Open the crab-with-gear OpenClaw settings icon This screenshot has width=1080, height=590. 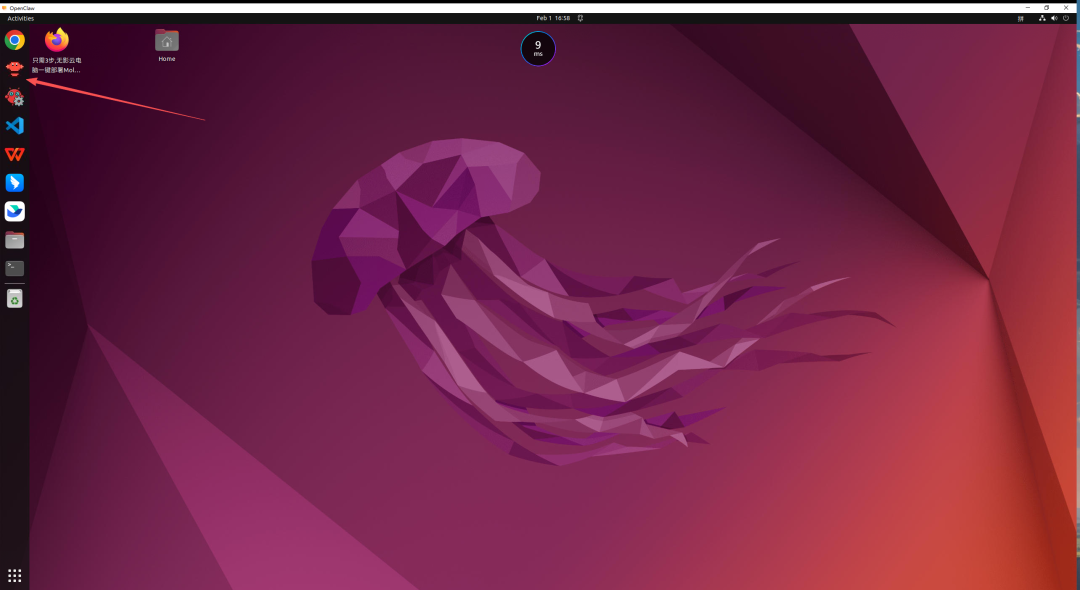click(x=14, y=97)
